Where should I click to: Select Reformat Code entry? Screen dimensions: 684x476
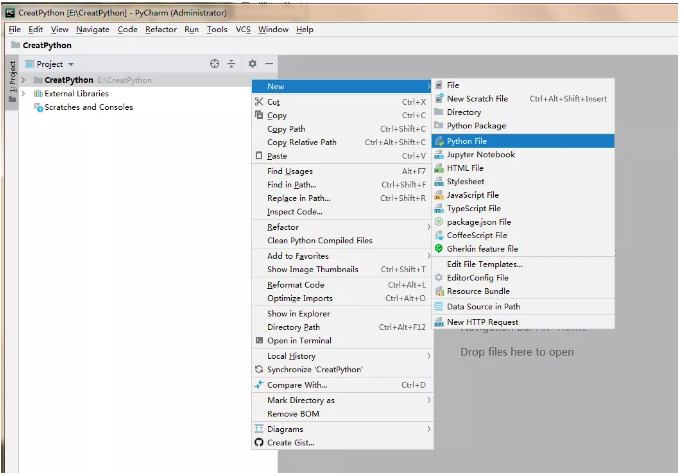(342, 285)
